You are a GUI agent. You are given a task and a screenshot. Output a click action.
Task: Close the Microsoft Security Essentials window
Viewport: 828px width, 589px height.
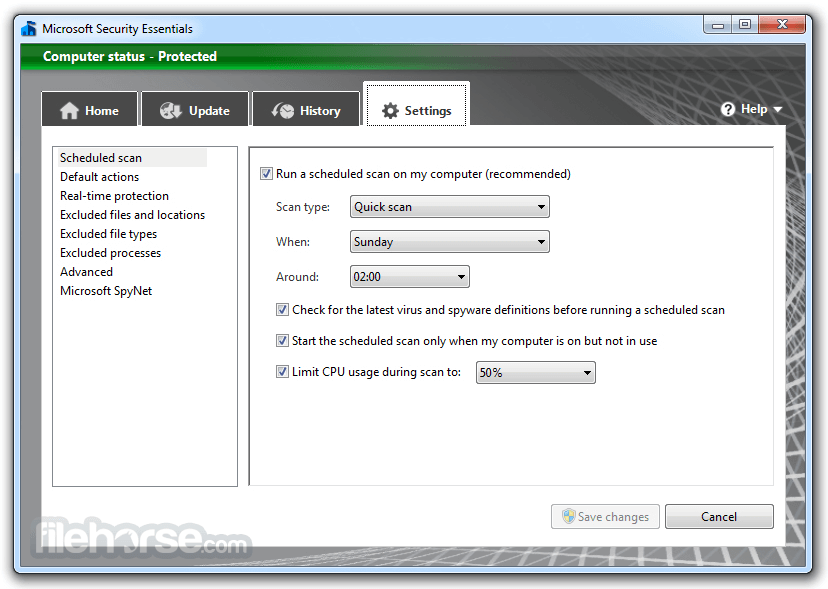pyautogui.click(x=782, y=25)
